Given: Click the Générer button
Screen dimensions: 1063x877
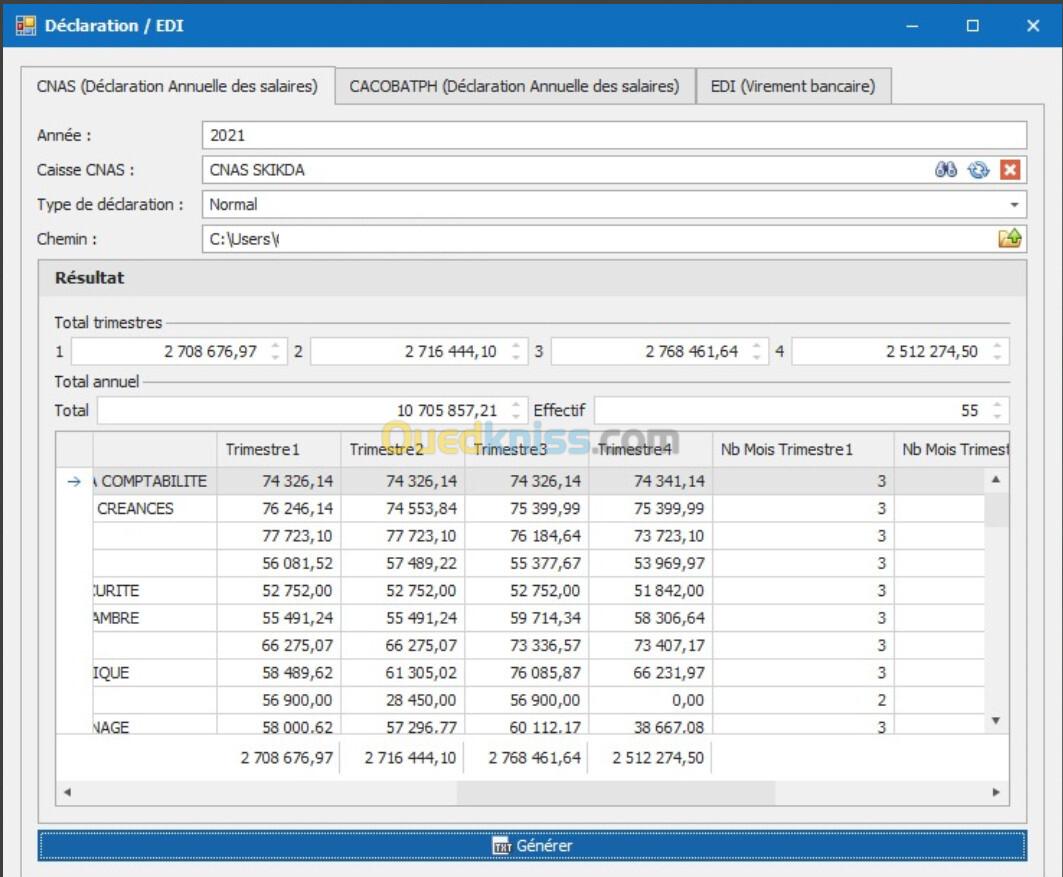Looking at the screenshot, I should point(532,846).
